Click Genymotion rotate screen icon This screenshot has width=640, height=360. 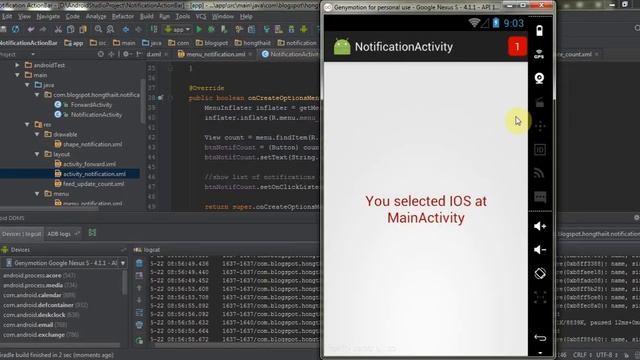[x=540, y=273]
